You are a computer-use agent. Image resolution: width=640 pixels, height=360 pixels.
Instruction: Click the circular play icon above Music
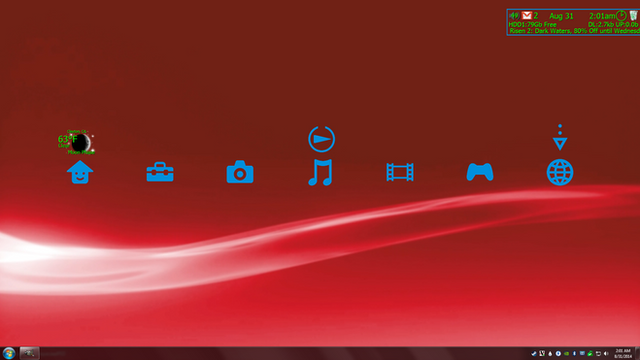pos(322,139)
